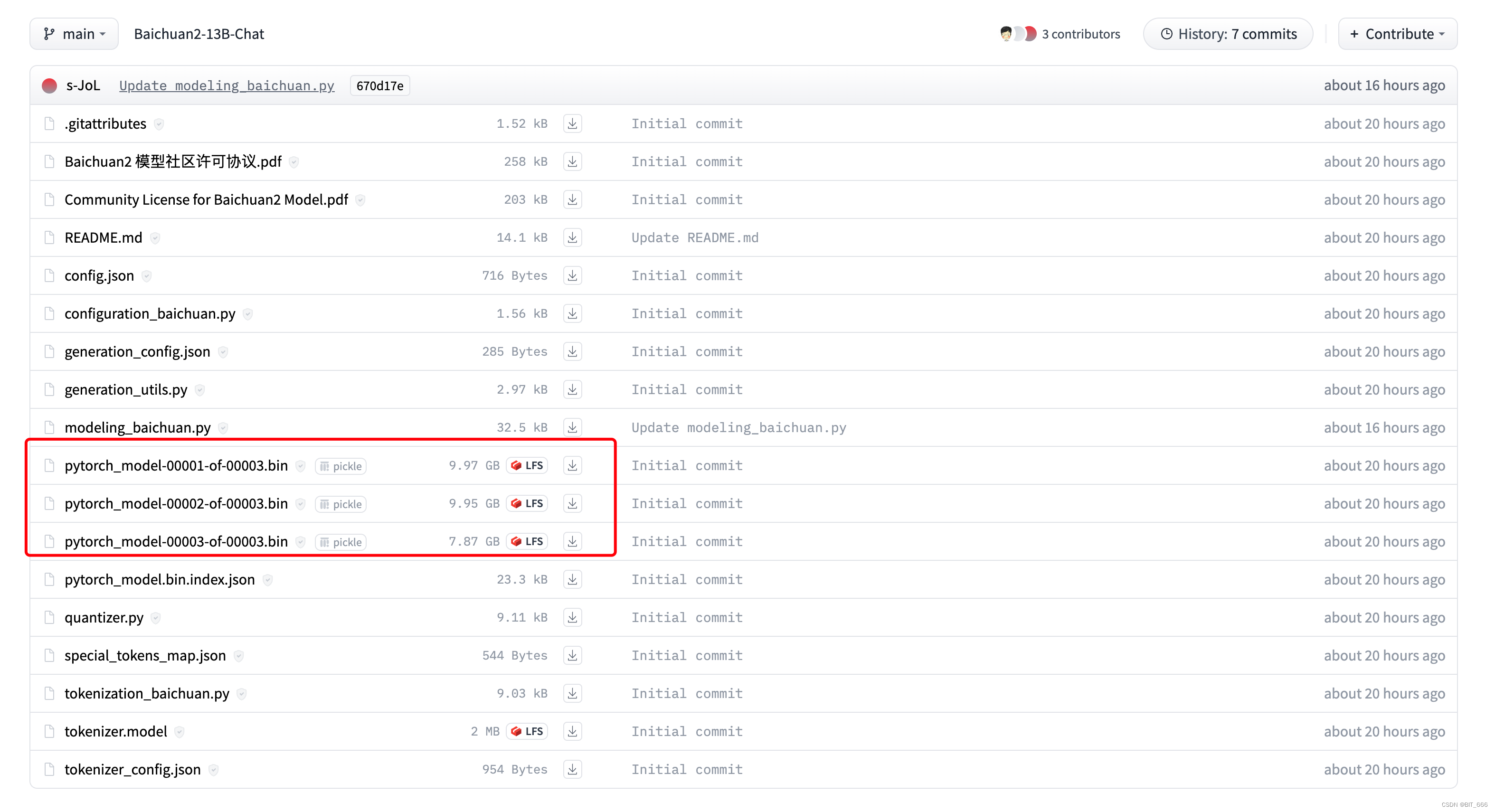The width and height of the screenshot is (1495, 812).
Task: Click the download icon for README.md
Action: [572, 237]
